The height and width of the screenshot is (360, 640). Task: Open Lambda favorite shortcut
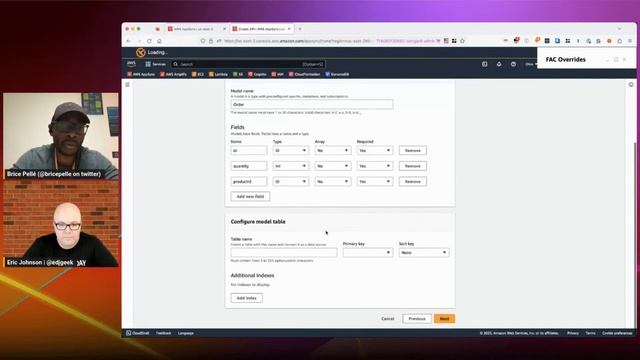pos(218,74)
